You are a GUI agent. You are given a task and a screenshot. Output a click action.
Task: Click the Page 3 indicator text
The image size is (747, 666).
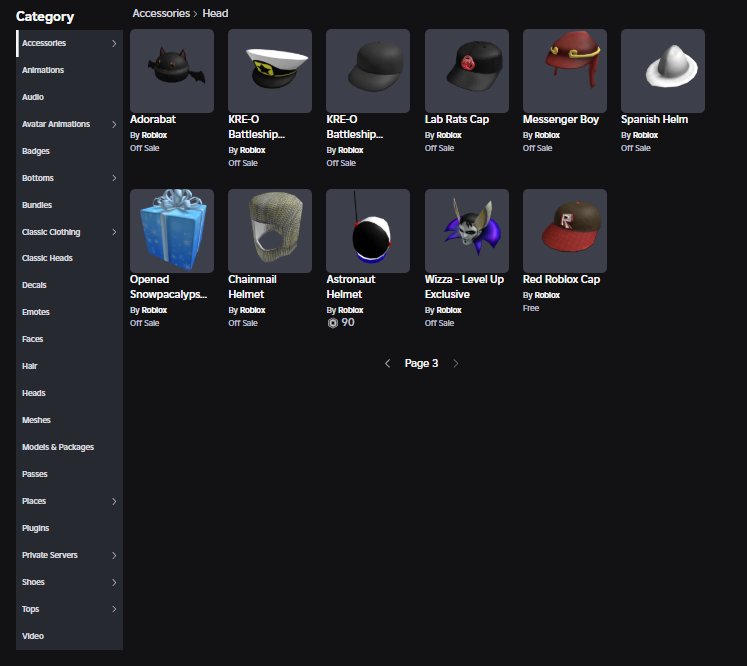tap(421, 363)
